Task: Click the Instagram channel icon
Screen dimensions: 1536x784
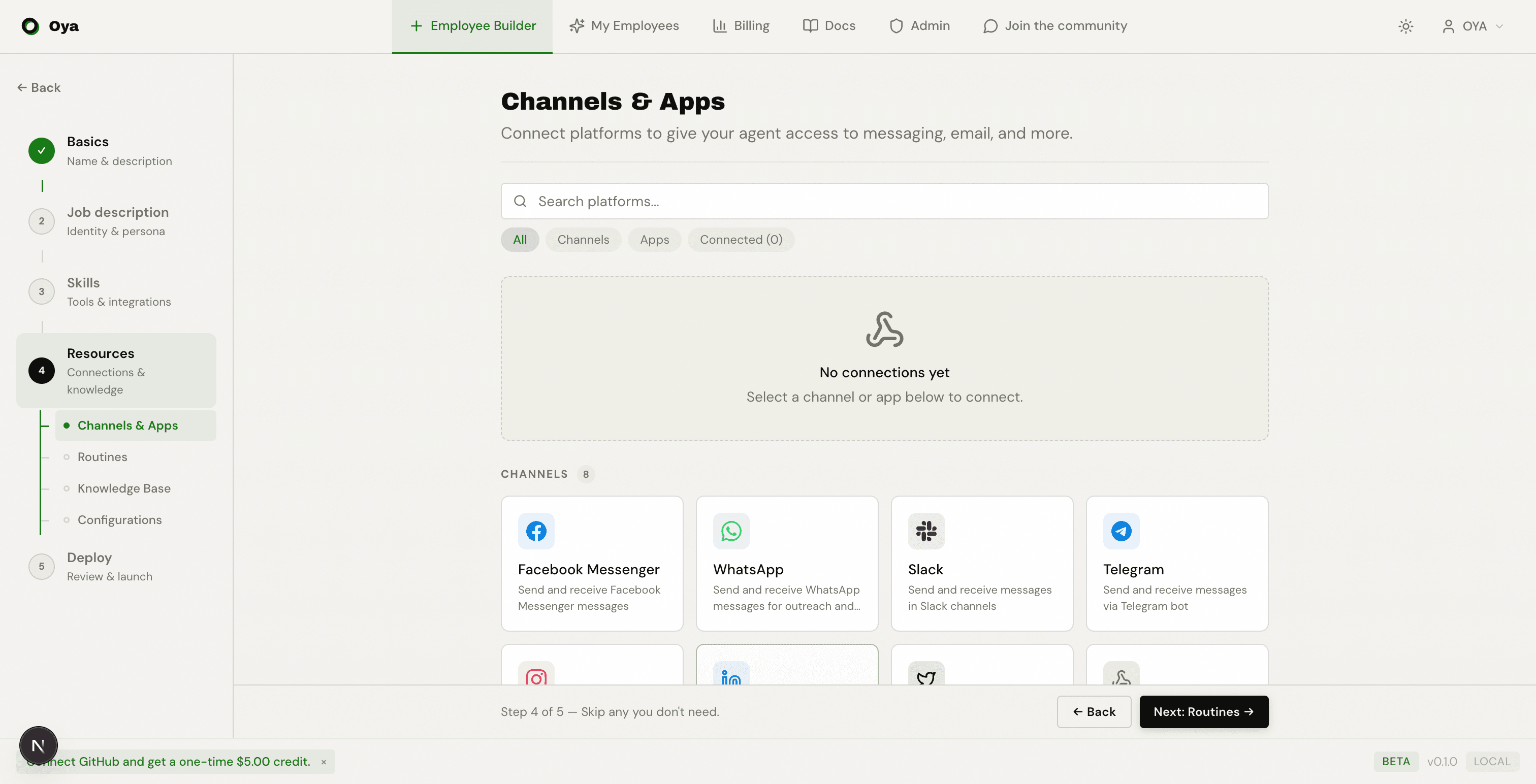Action: click(535, 678)
